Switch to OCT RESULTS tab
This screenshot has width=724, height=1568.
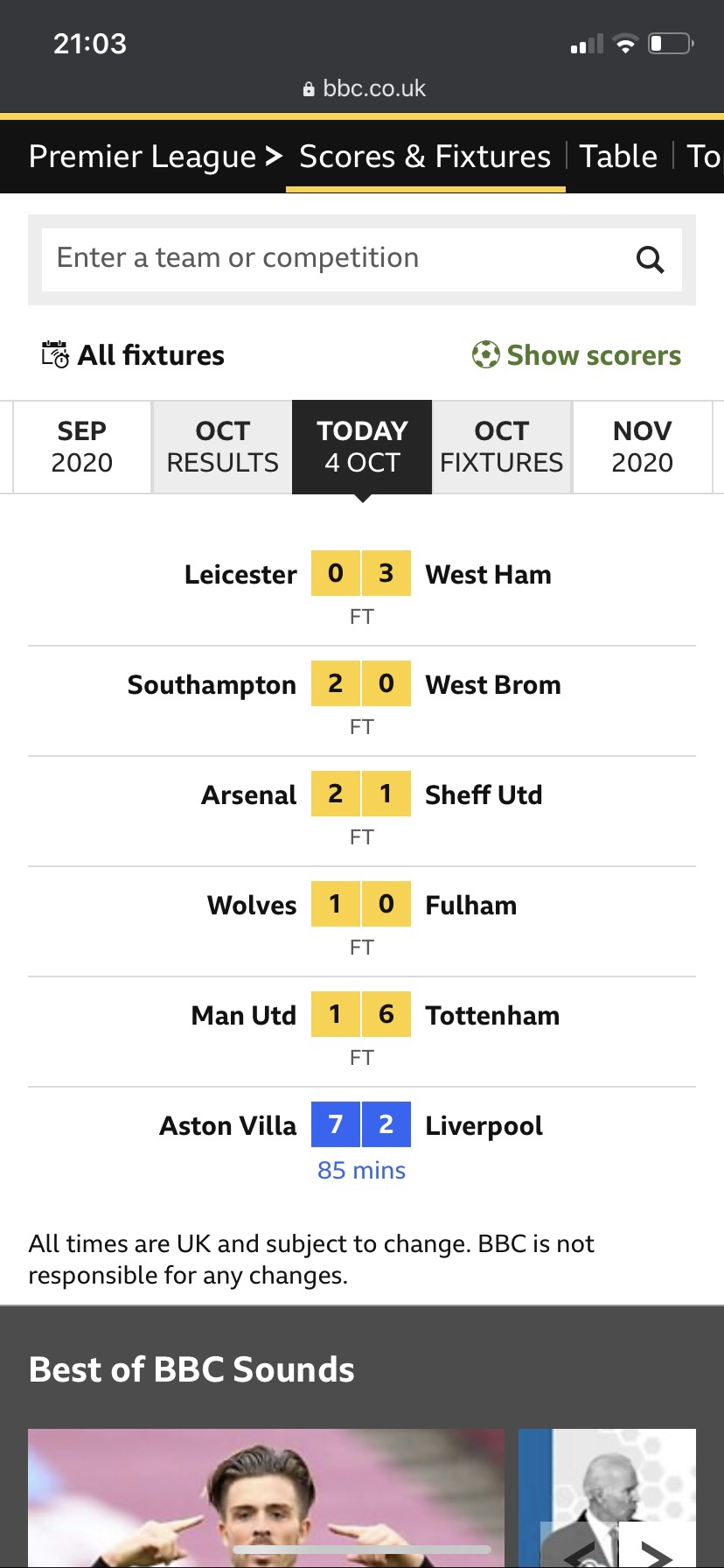tap(222, 446)
